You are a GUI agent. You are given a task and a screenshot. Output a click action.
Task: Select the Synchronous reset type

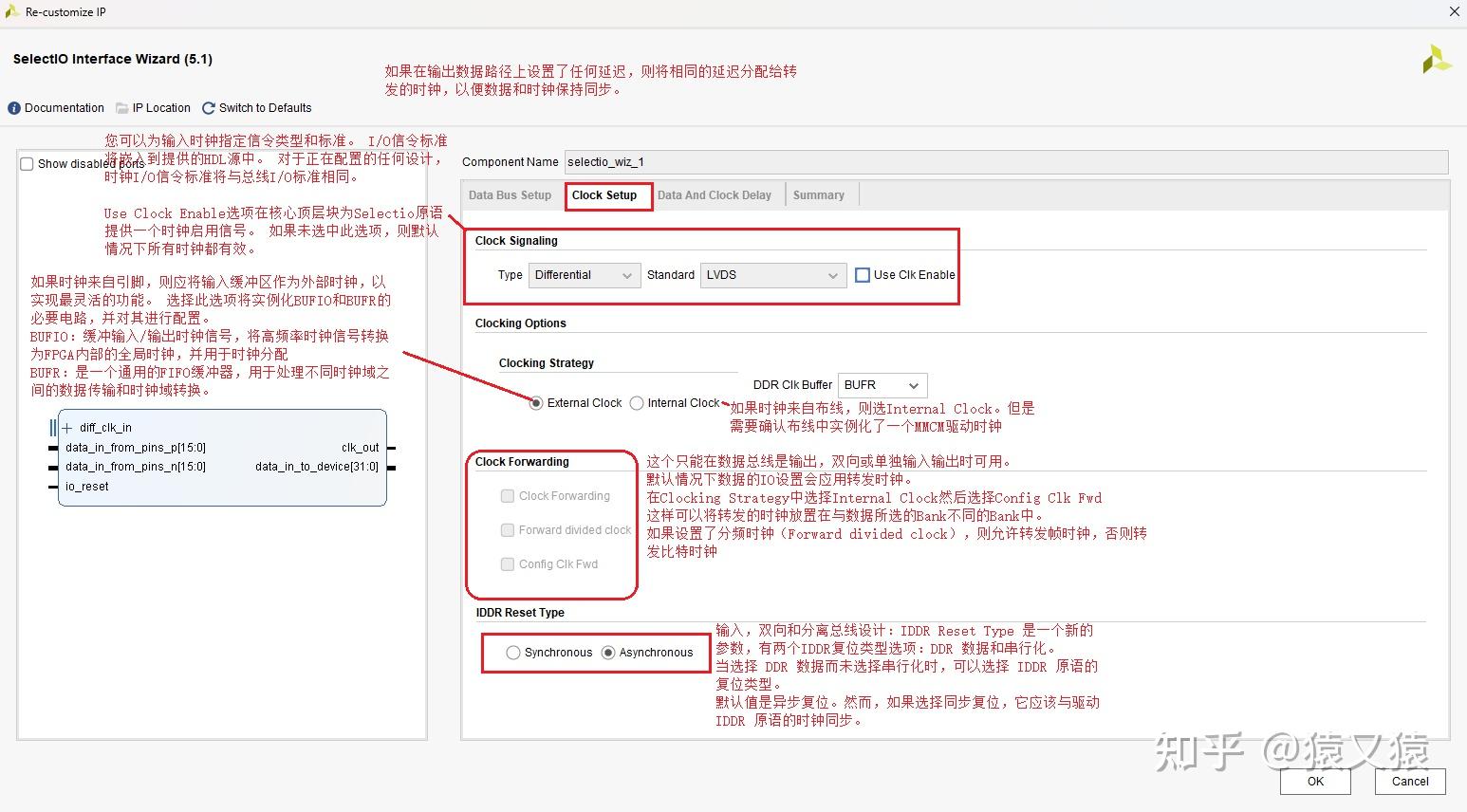pos(513,652)
